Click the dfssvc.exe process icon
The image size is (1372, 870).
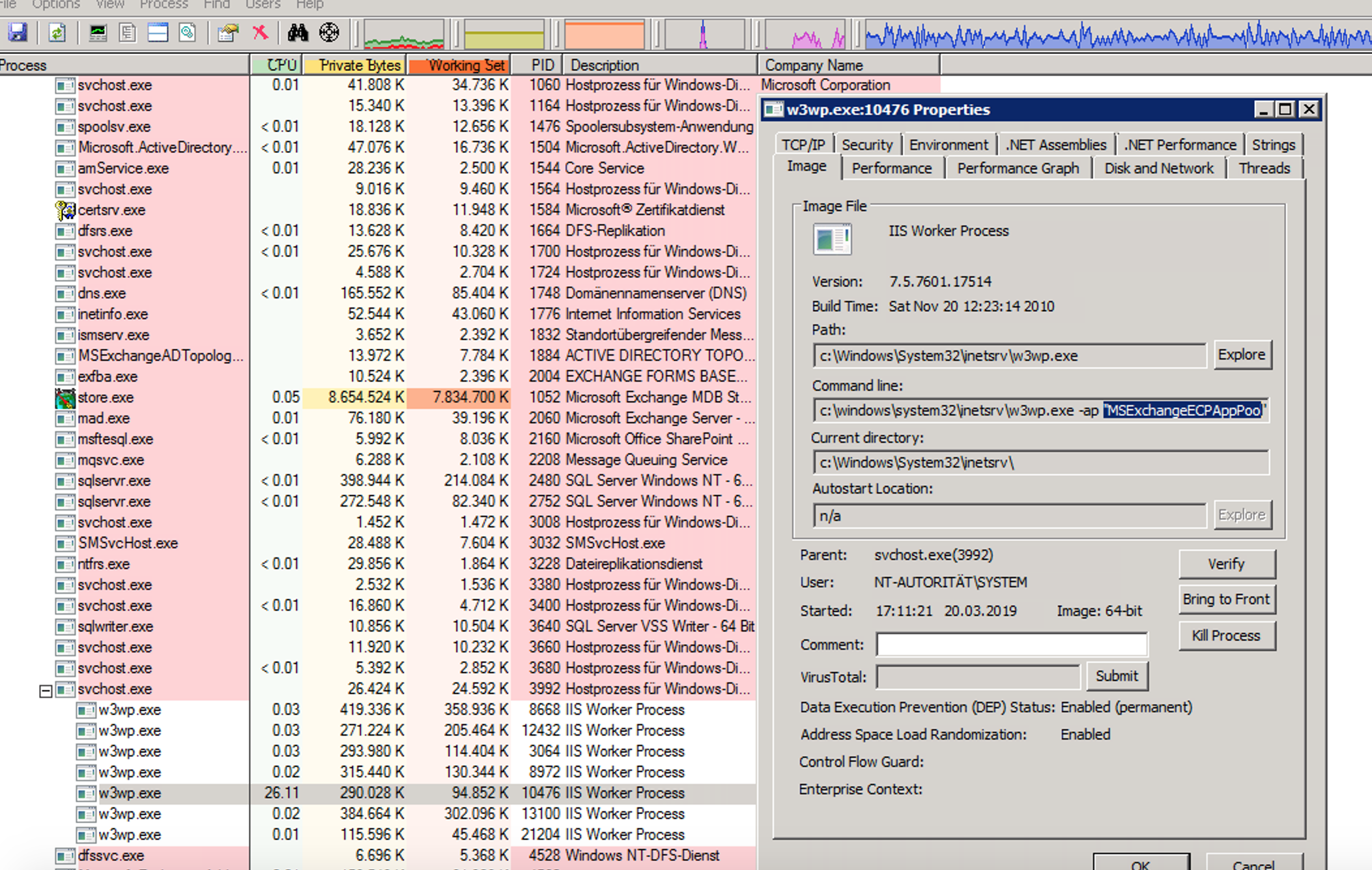65,856
